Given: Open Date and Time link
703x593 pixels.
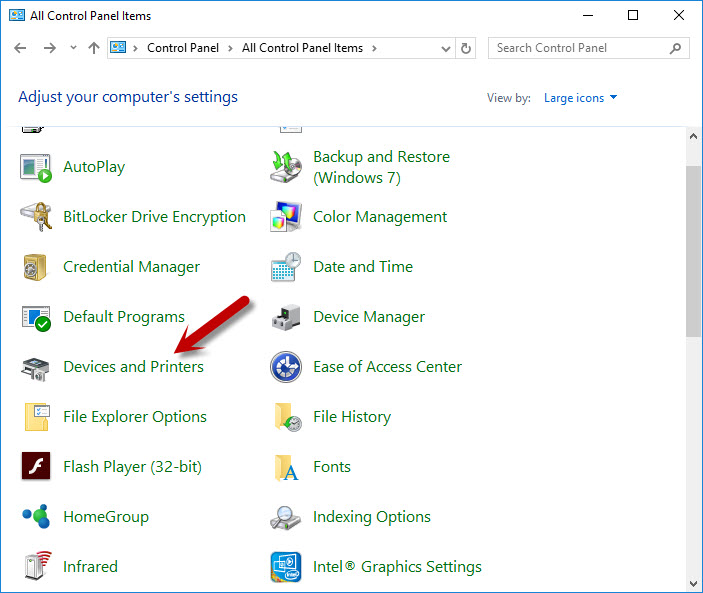Looking at the screenshot, I should coord(363,267).
